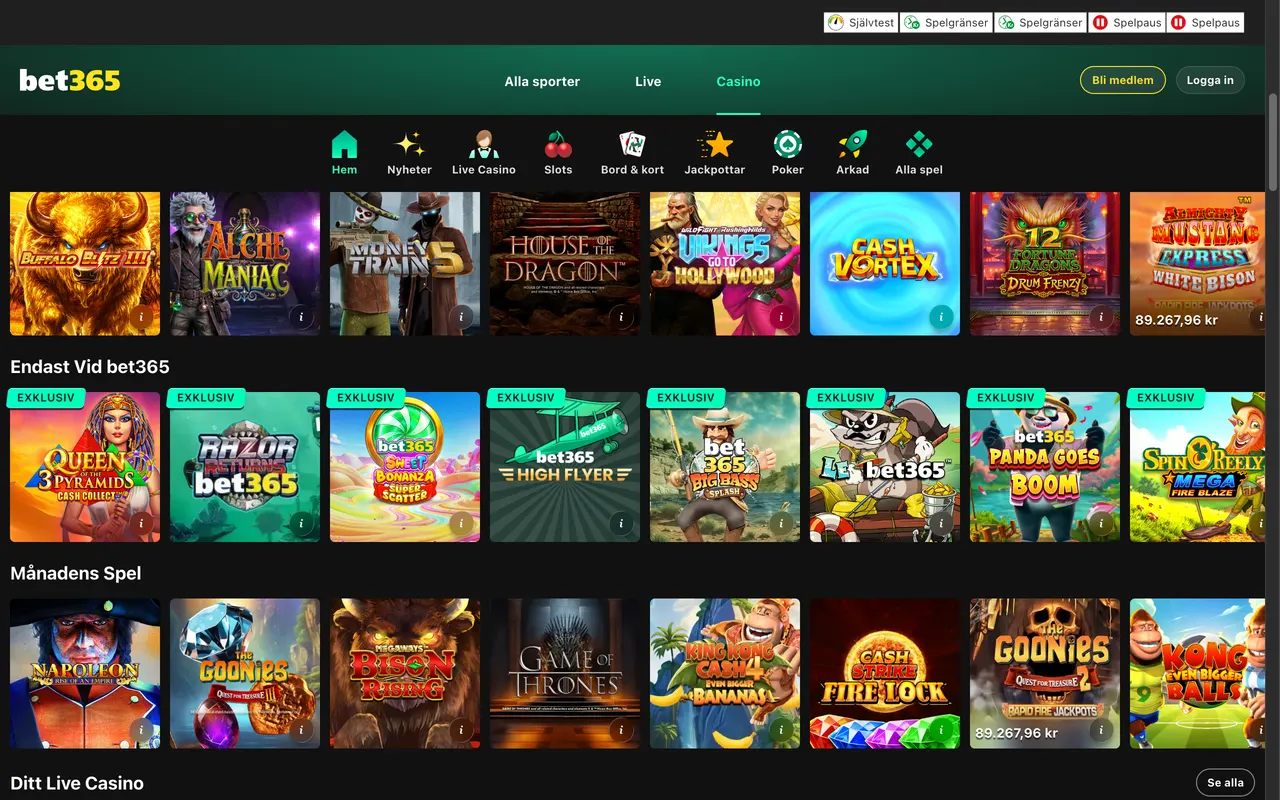Open the Live Casino dealer category
Screen dimensions: 1280x800
pos(484,152)
